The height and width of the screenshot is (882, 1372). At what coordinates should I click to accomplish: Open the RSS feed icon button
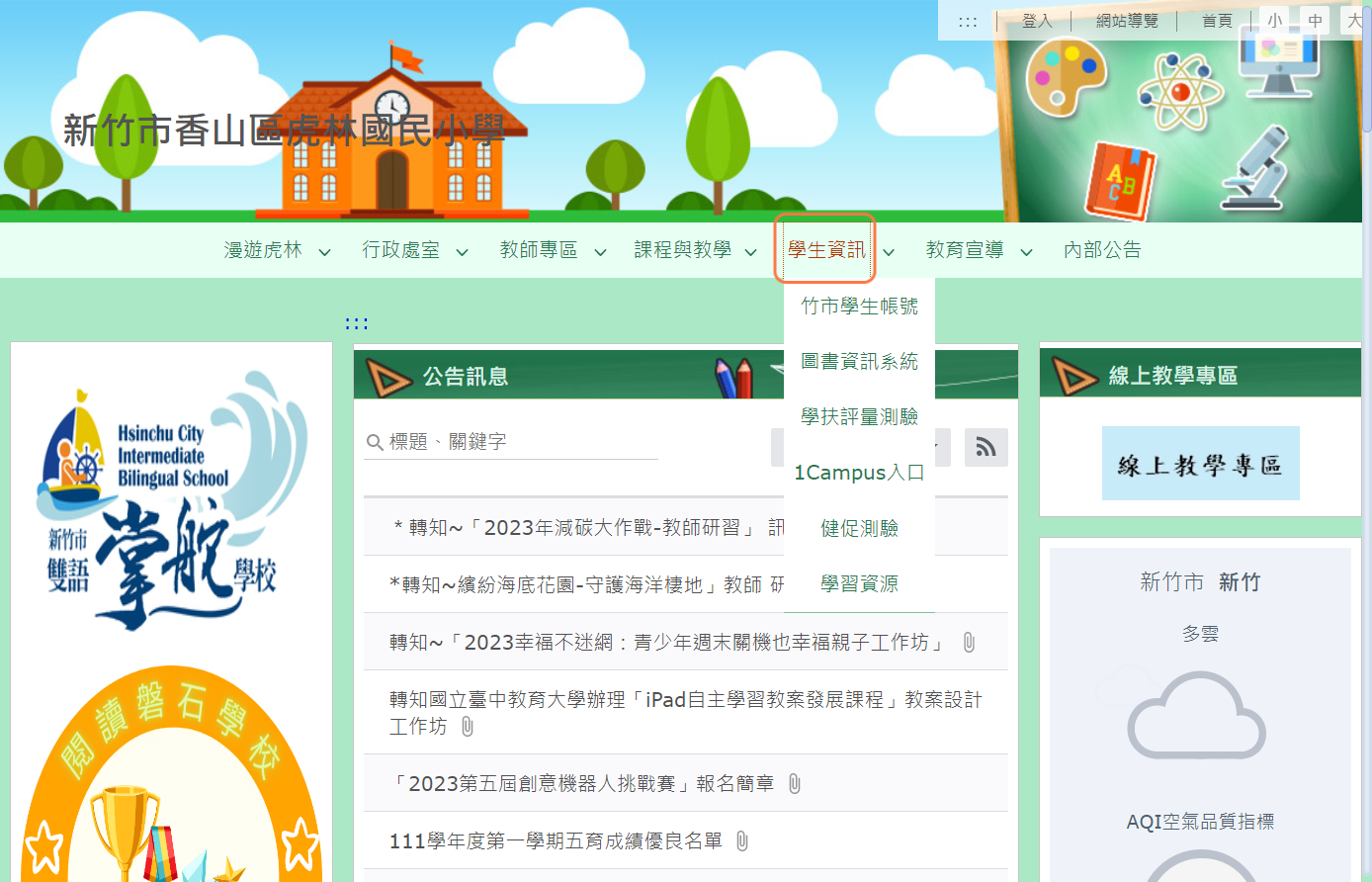click(x=986, y=447)
